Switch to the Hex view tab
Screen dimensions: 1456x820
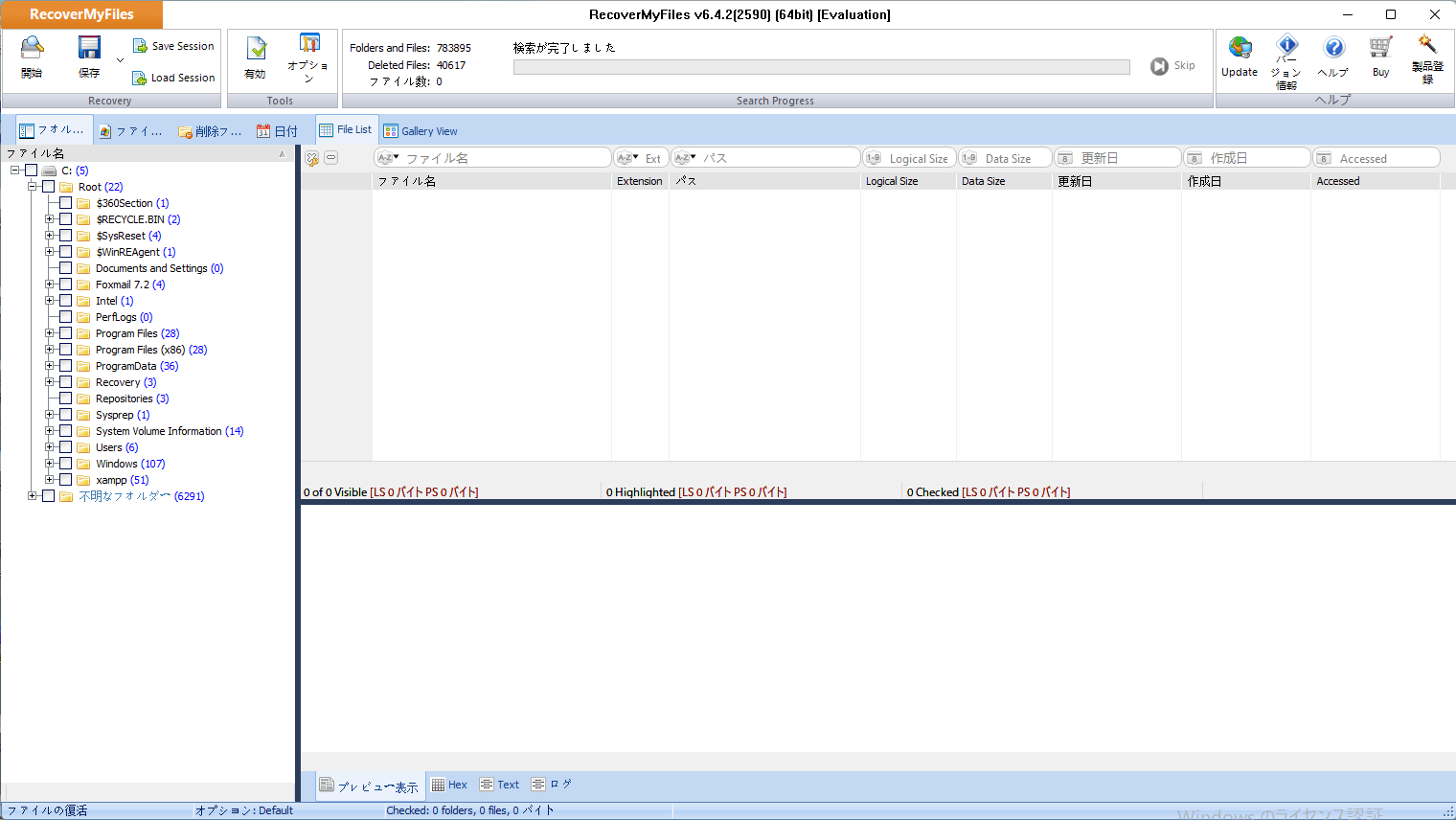tap(449, 784)
